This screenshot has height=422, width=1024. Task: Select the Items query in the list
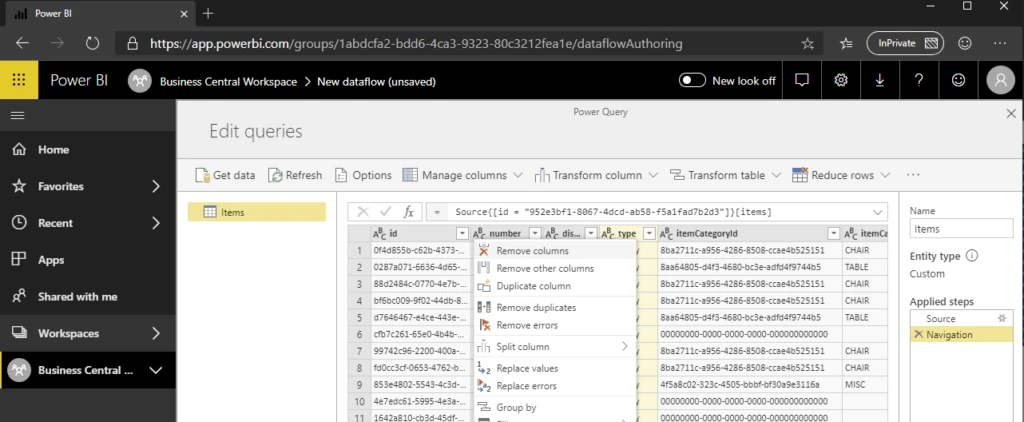(257, 212)
